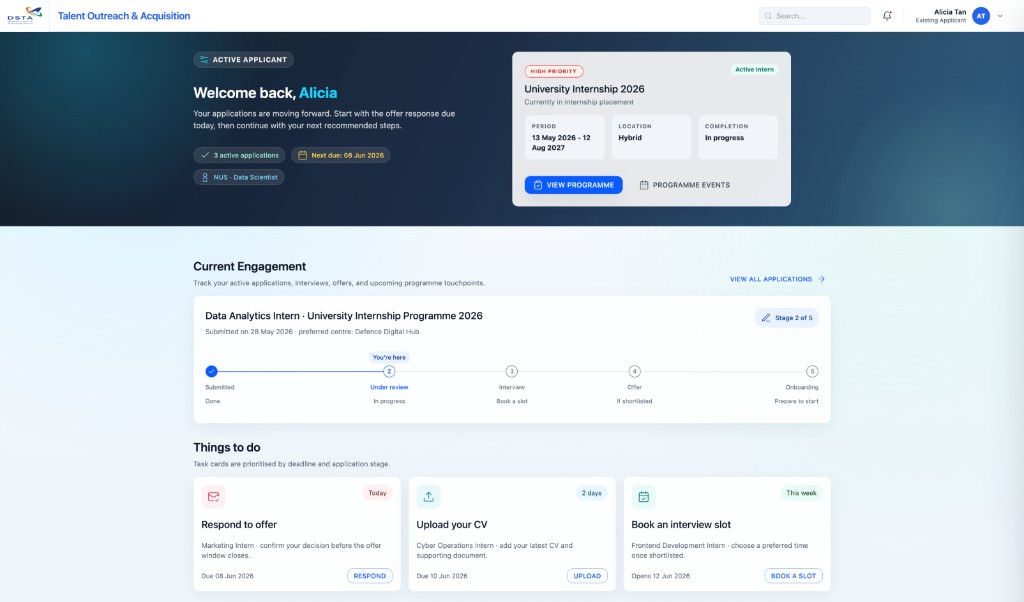Click Book an interview slot card title
The height and width of the screenshot is (602, 1024).
[681, 524]
